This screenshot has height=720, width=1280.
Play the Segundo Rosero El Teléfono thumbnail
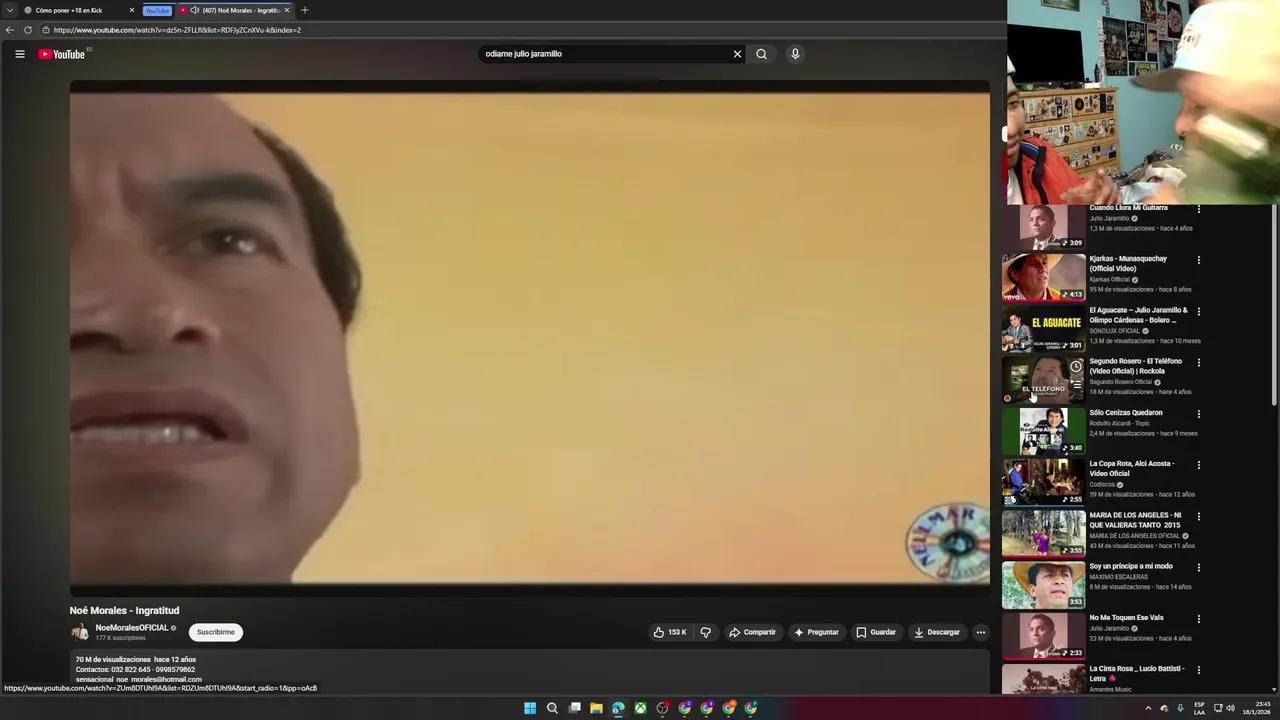[1043, 380]
